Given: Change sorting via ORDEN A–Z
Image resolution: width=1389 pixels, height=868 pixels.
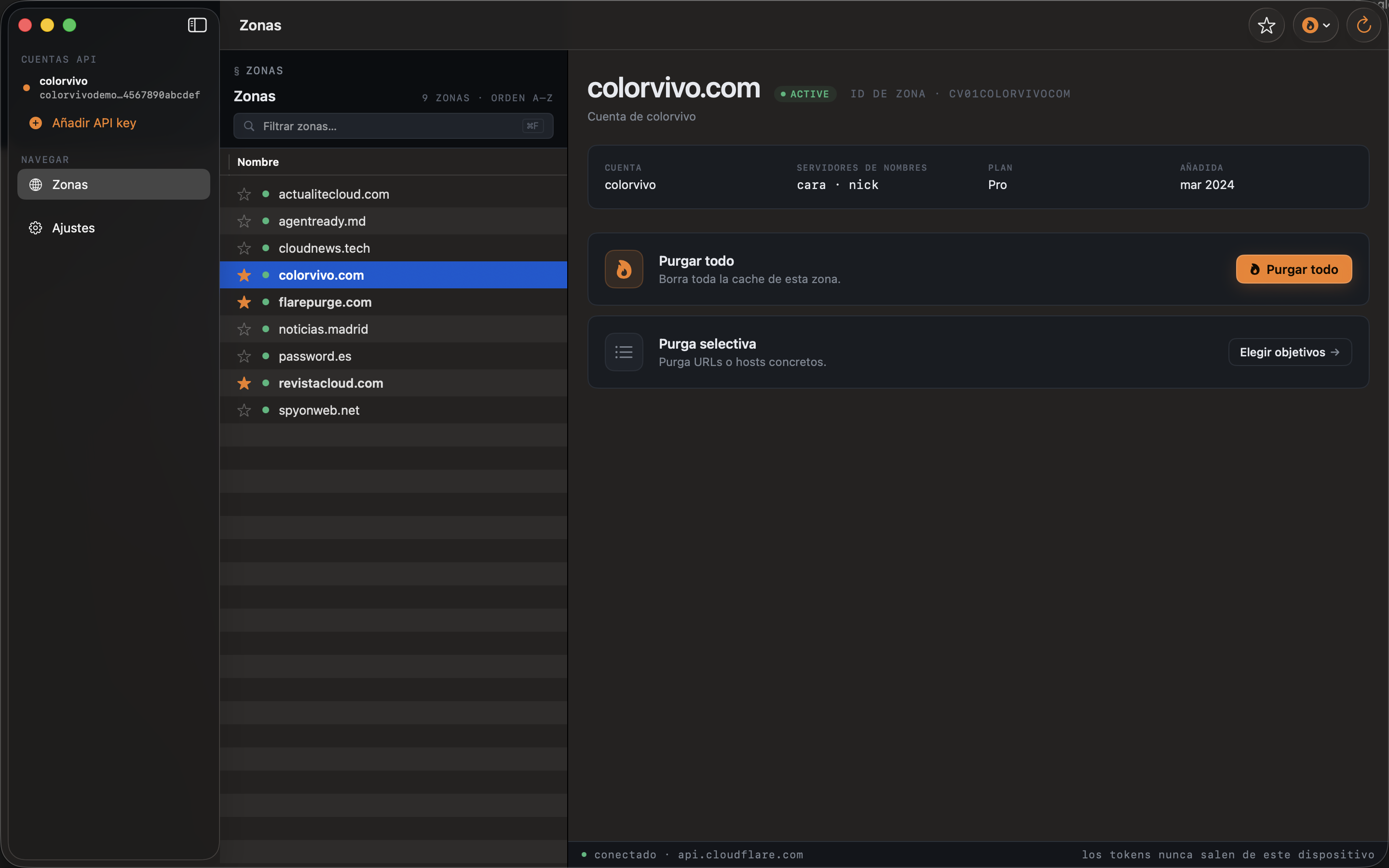Looking at the screenshot, I should tap(521, 97).
